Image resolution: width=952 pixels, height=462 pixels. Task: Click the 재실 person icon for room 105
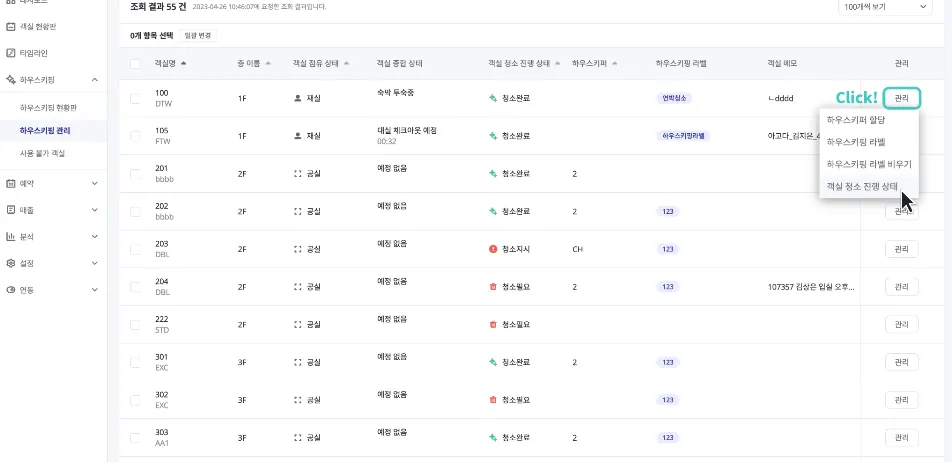coord(297,136)
